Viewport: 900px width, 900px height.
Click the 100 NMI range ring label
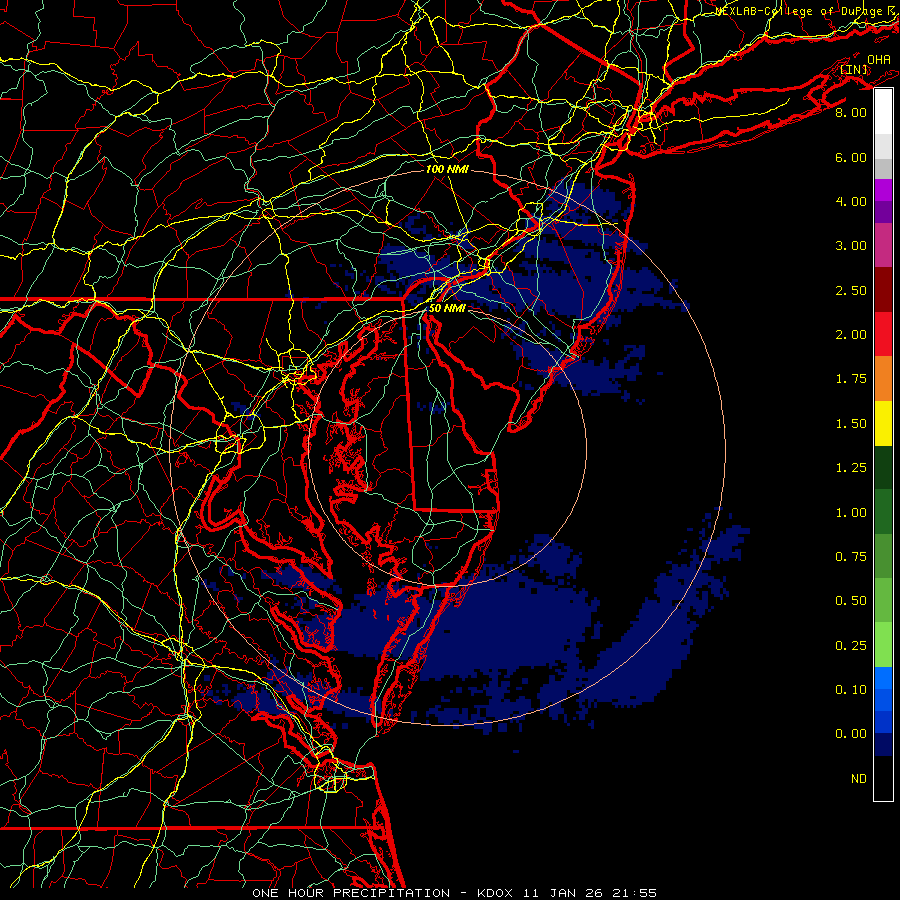[447, 169]
